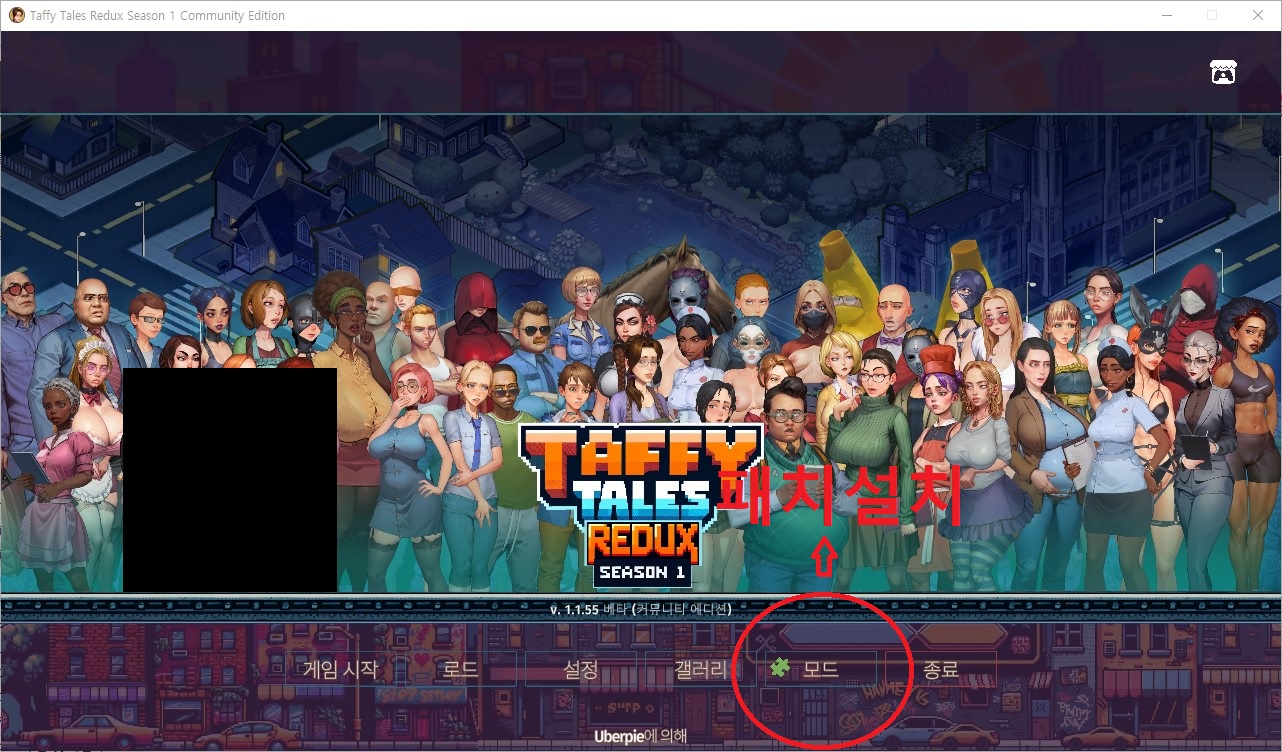
Task: Click the black redacted rectangle
Action: [x=230, y=480]
